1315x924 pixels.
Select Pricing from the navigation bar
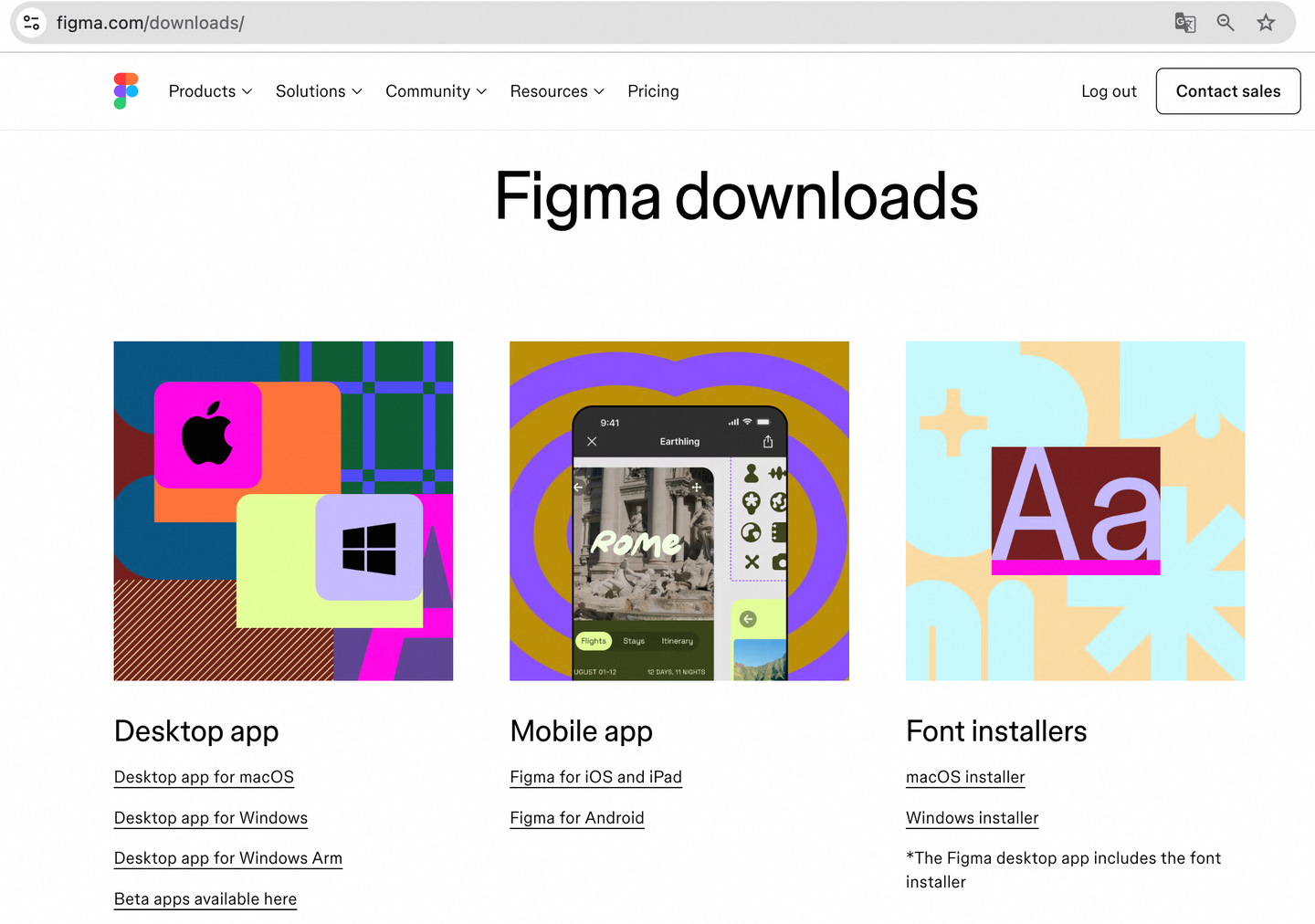click(653, 91)
